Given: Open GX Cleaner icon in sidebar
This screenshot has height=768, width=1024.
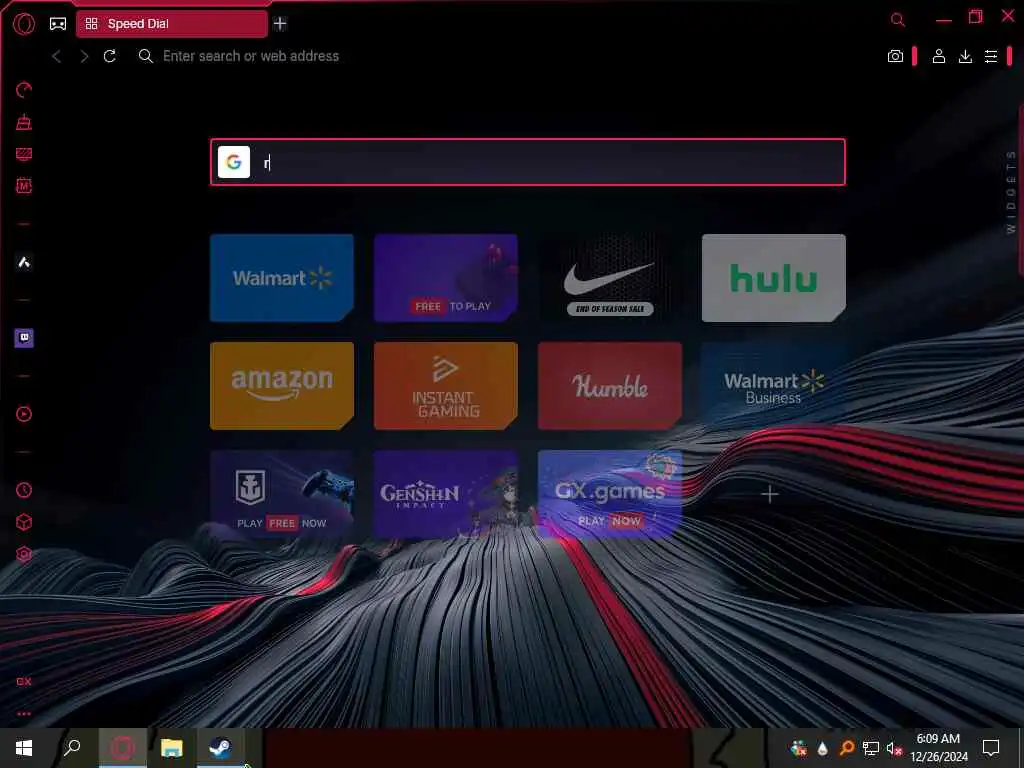Looking at the screenshot, I should coord(24,122).
